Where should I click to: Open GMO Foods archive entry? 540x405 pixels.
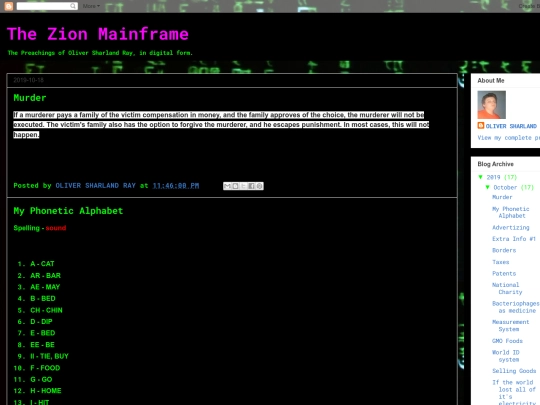(507, 341)
